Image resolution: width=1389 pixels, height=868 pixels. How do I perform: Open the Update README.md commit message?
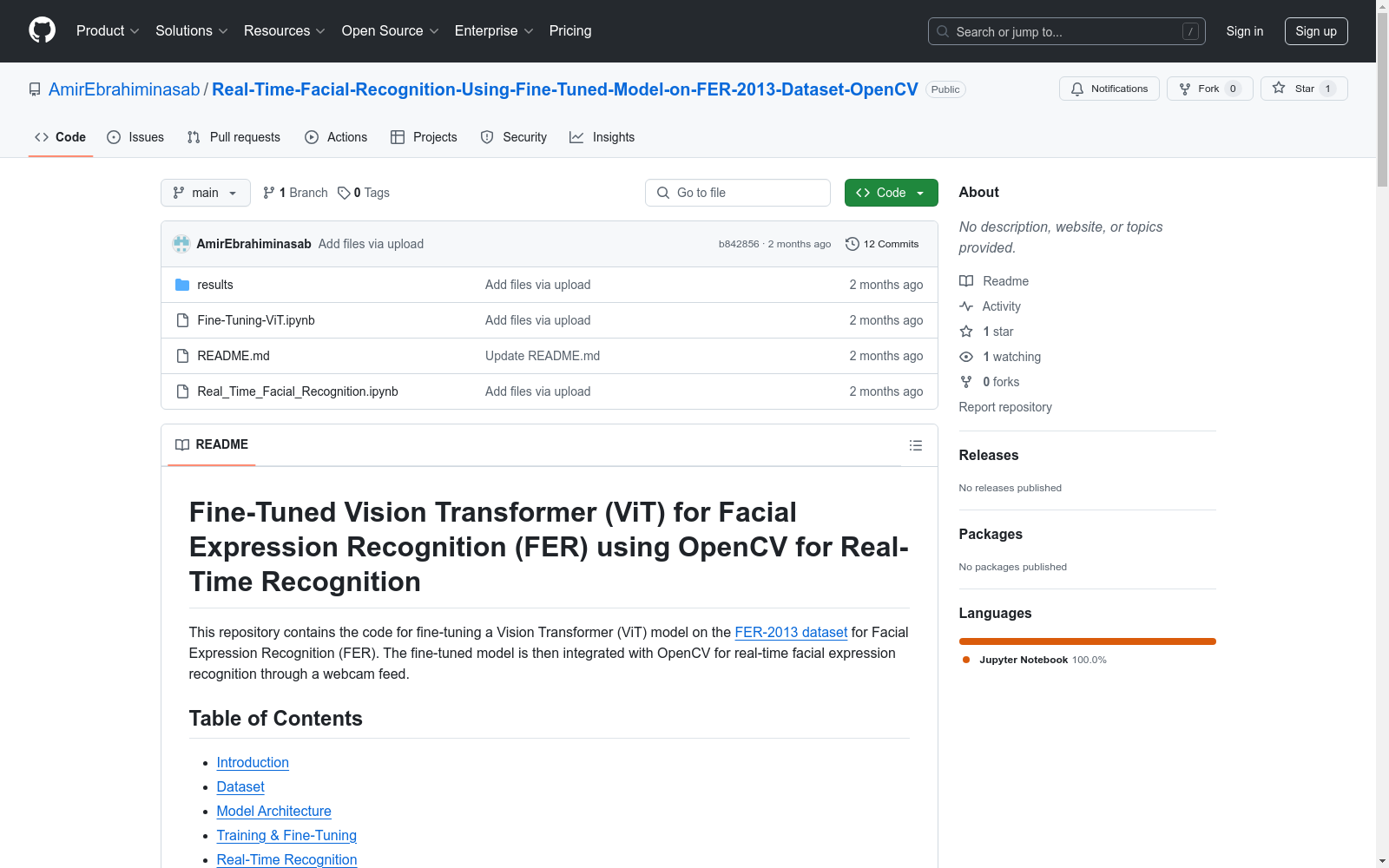click(543, 356)
